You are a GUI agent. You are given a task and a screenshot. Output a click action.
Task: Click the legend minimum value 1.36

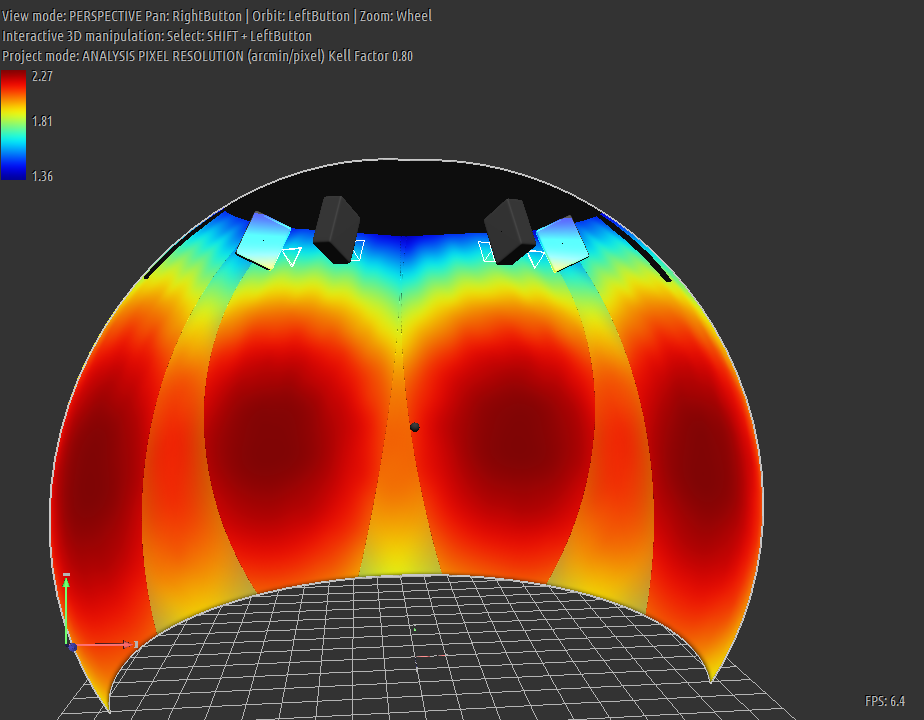coord(42,176)
